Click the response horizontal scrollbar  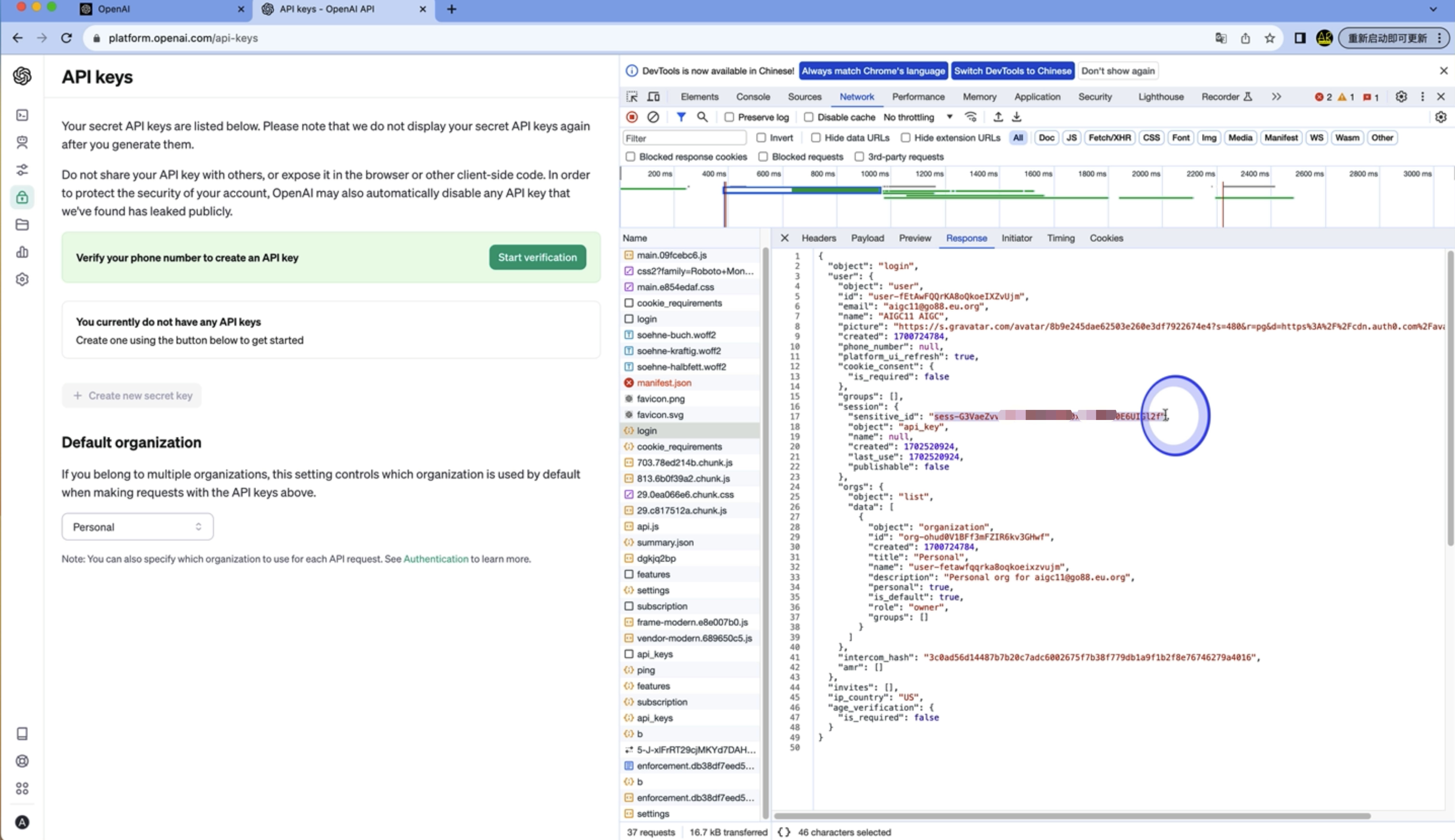tap(1071, 816)
